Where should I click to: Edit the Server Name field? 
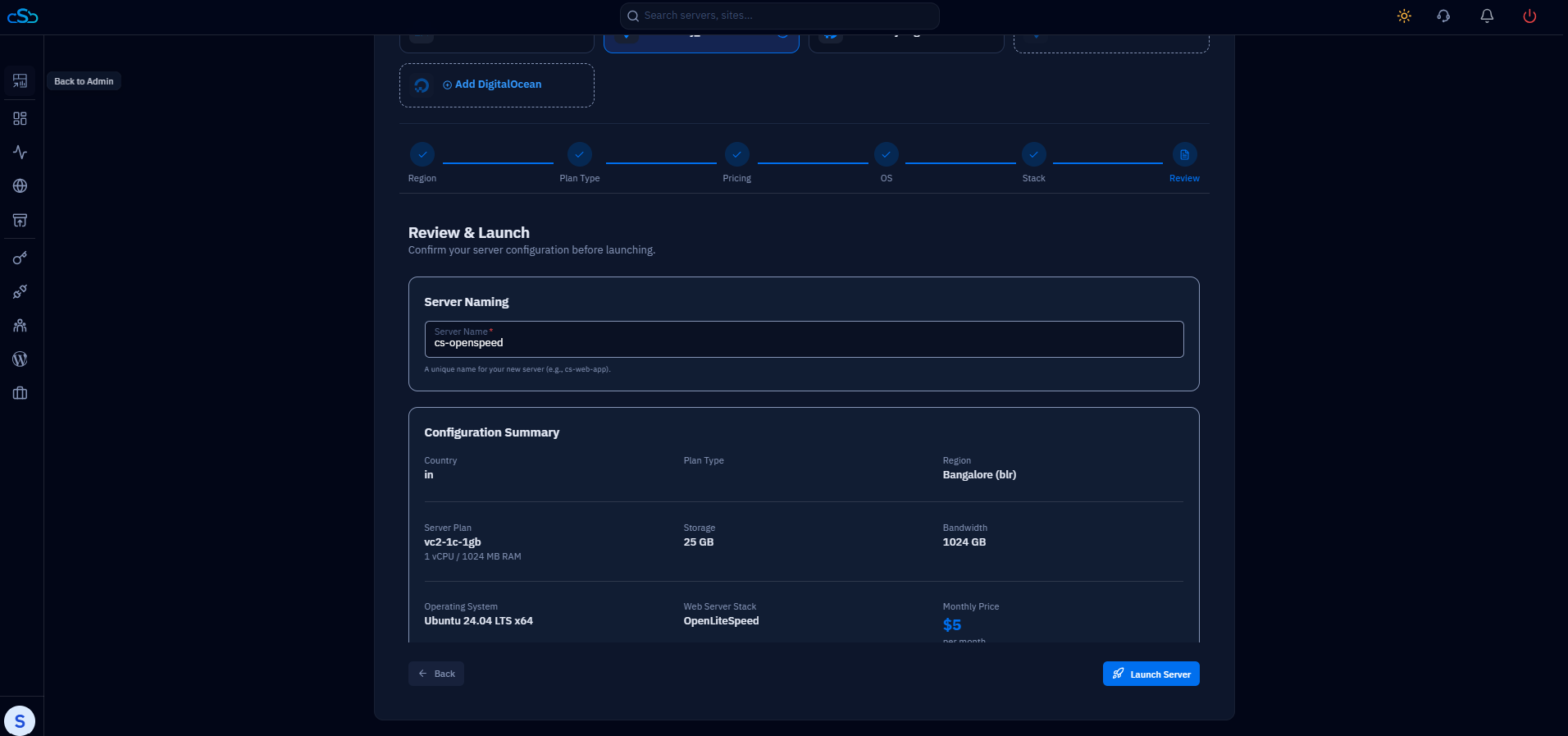[x=805, y=339]
